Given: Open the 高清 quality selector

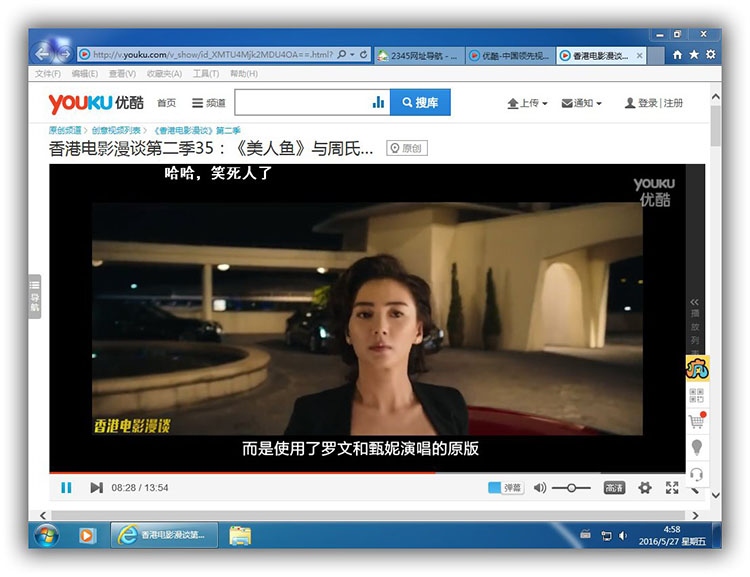Looking at the screenshot, I should coord(614,488).
